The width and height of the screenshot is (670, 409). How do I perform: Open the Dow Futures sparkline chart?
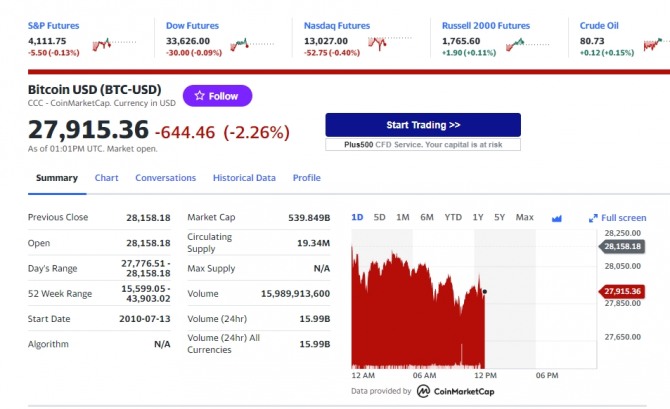coord(252,44)
